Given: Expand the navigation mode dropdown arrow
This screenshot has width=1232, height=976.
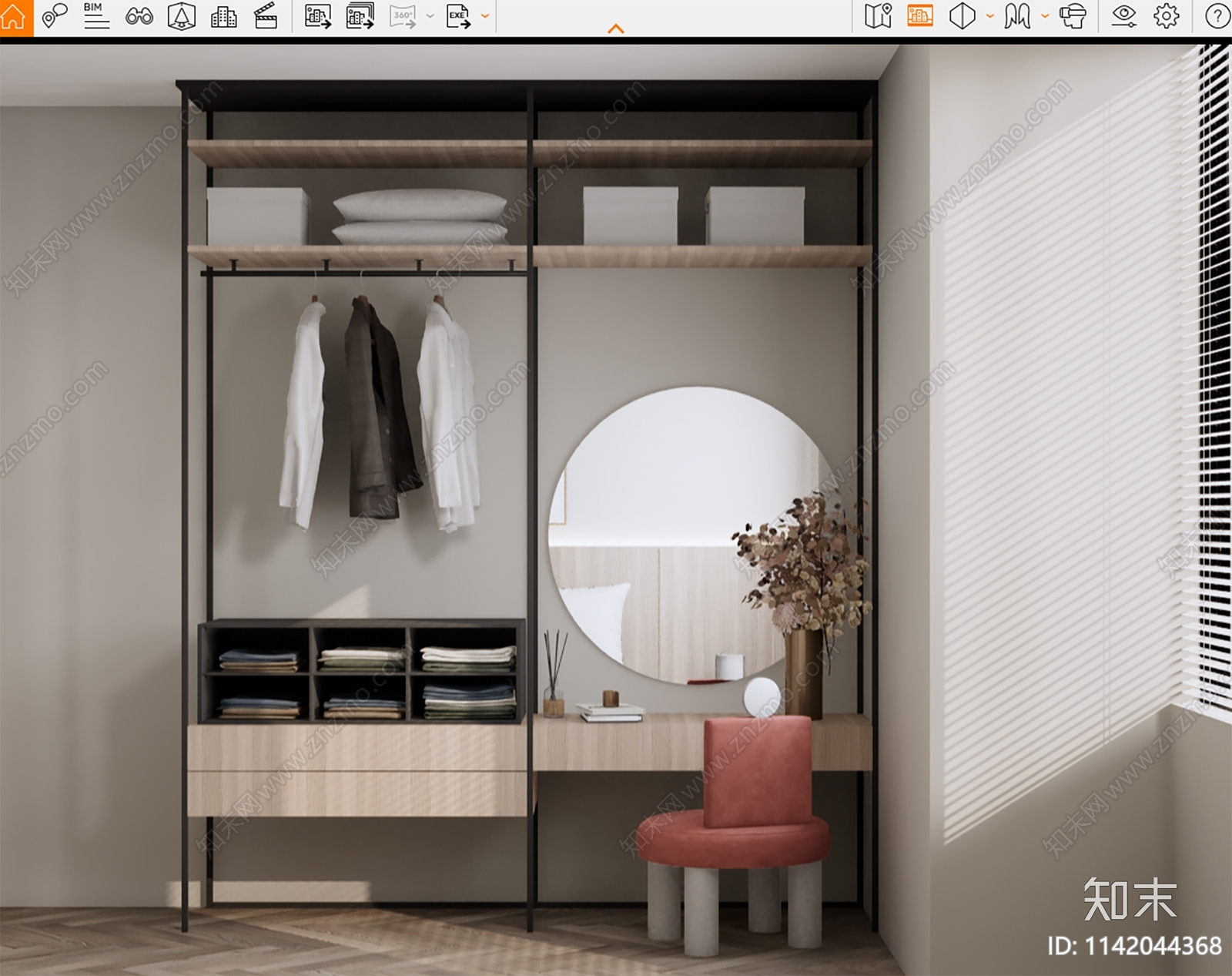Looking at the screenshot, I should tap(1045, 16).
